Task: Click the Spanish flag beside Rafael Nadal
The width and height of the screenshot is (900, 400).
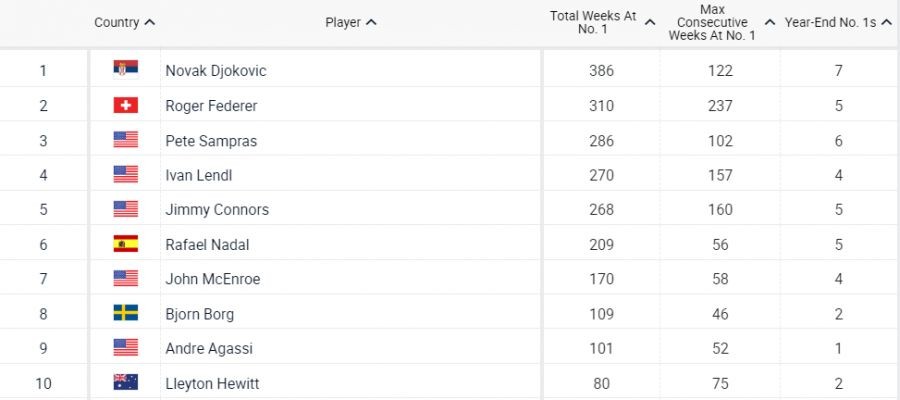Action: tap(125, 244)
